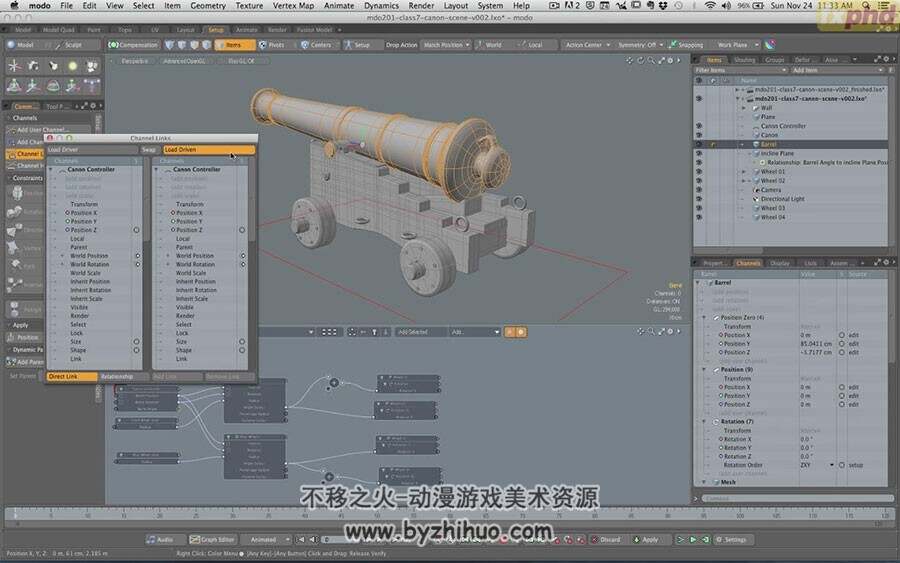Viewport: 900px width, 563px height.
Task: Toggle visibility eye for Canon Controller
Action: coord(699,126)
